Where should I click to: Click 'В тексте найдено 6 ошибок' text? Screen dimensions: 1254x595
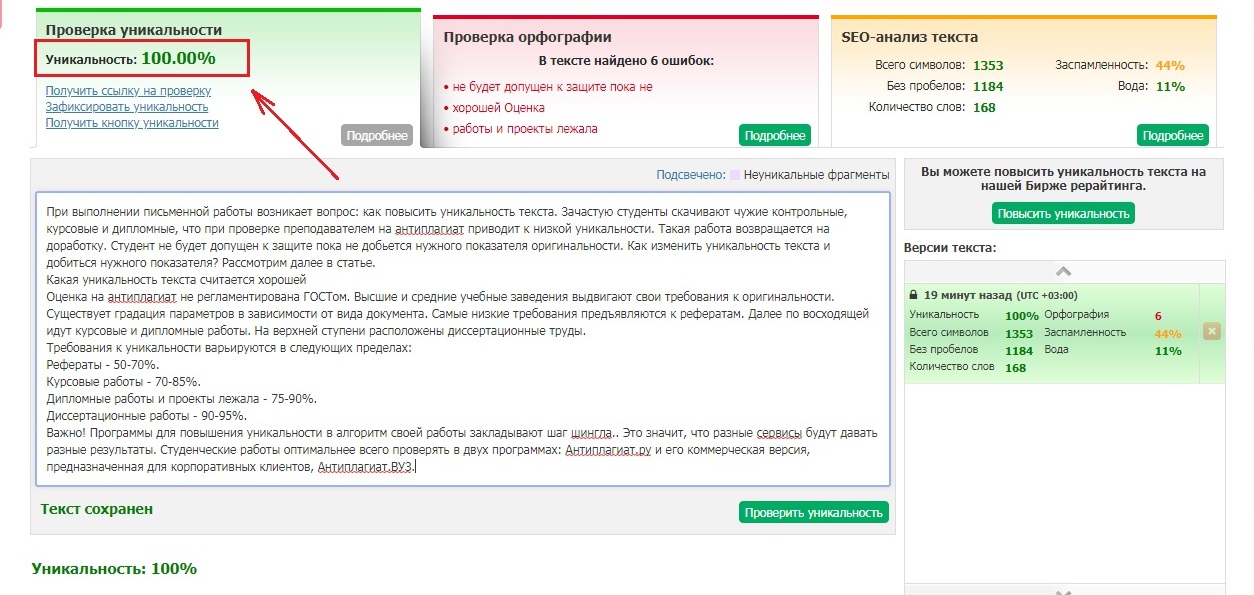(626, 61)
